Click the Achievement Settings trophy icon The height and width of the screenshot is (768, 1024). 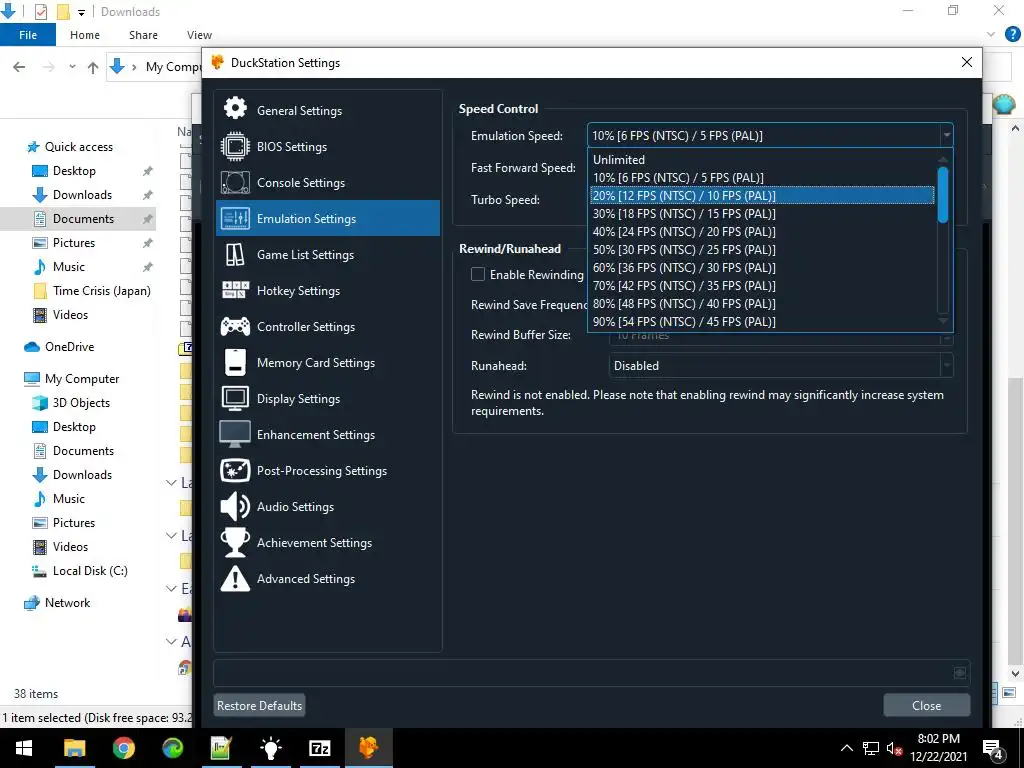pyautogui.click(x=235, y=542)
